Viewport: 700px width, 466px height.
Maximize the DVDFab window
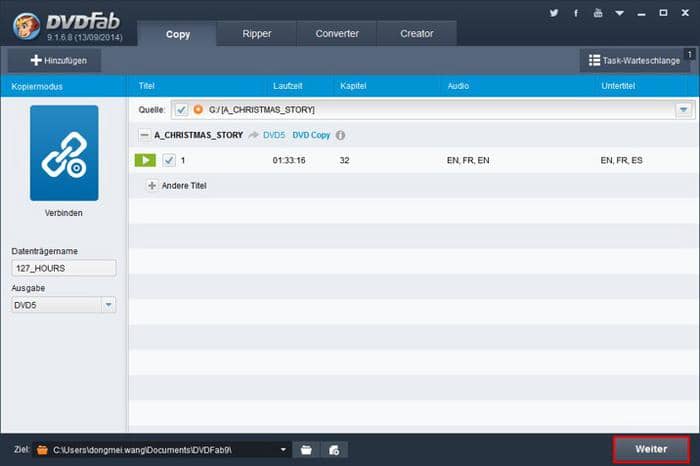tap(663, 13)
